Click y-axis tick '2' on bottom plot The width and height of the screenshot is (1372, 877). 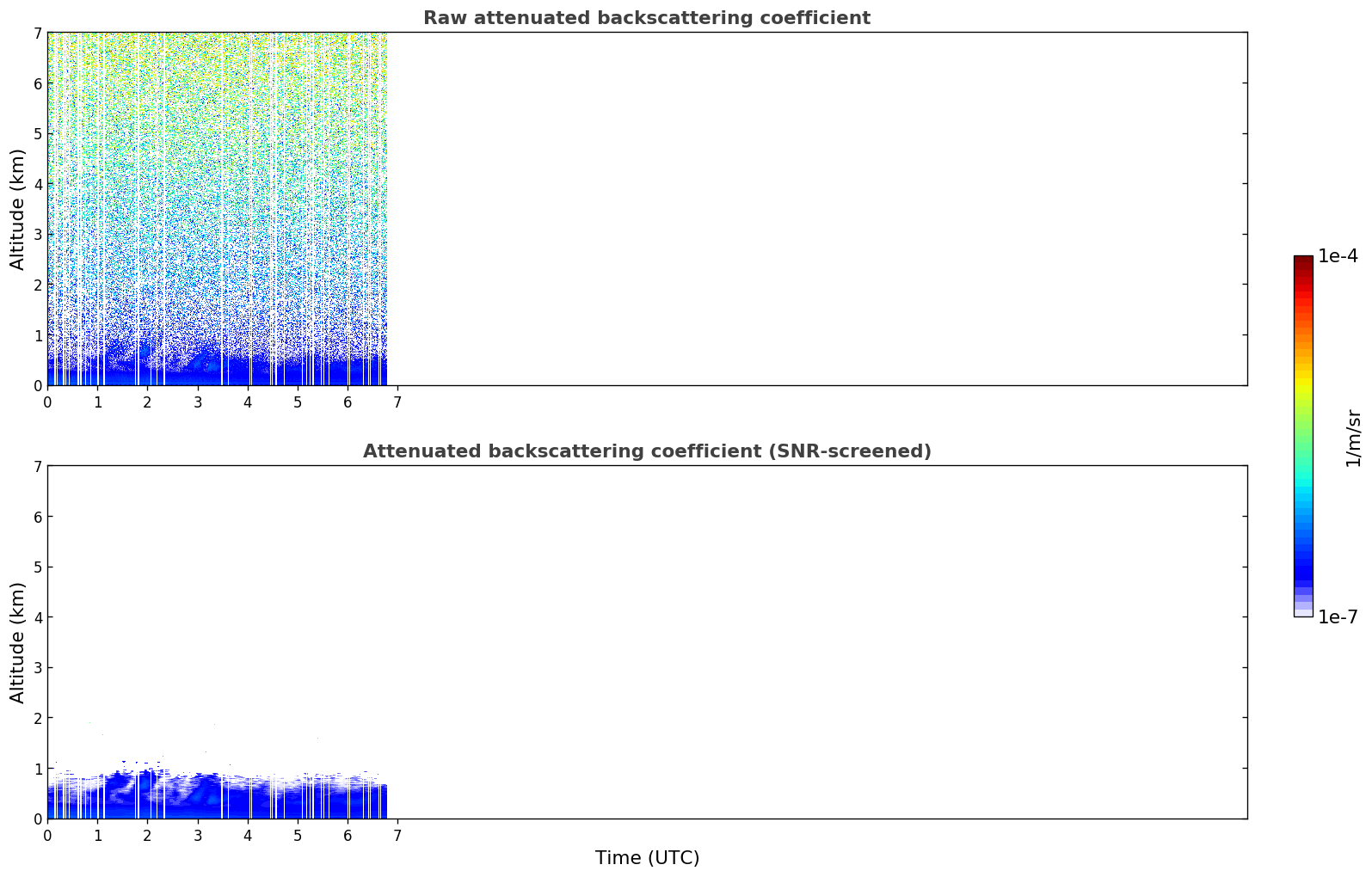(36, 718)
